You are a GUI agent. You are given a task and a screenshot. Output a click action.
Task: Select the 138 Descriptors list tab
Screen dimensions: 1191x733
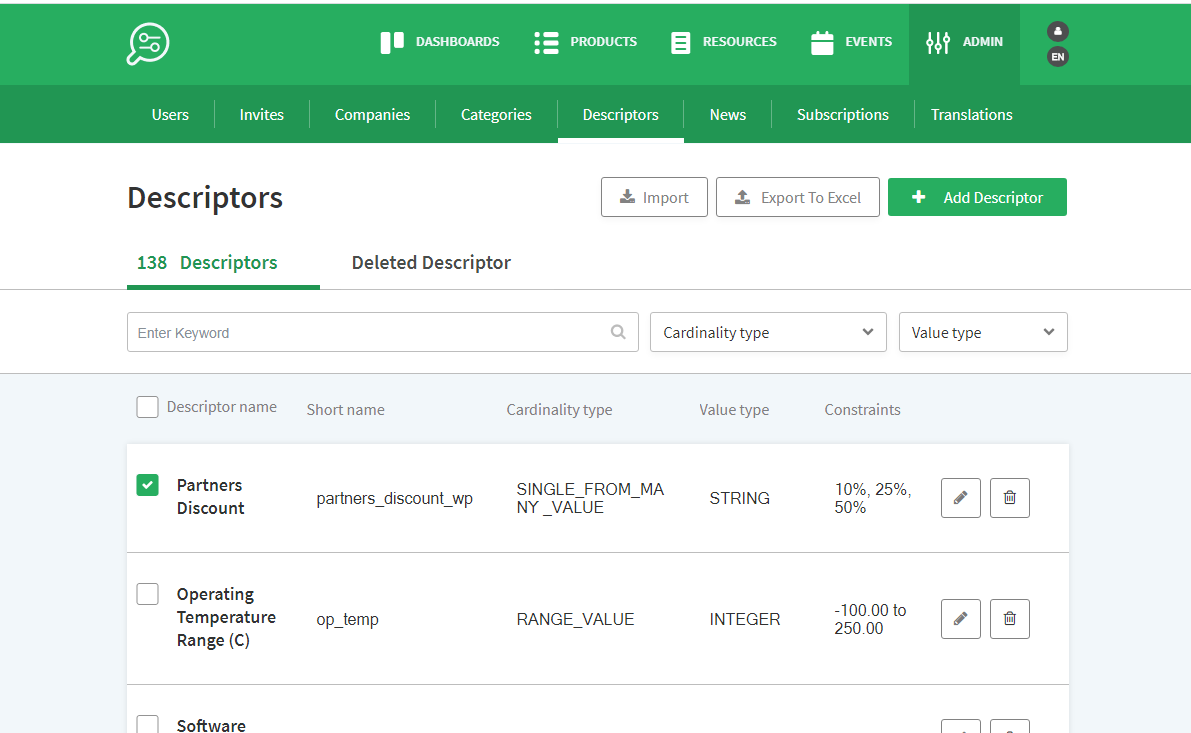pyautogui.click(x=223, y=264)
